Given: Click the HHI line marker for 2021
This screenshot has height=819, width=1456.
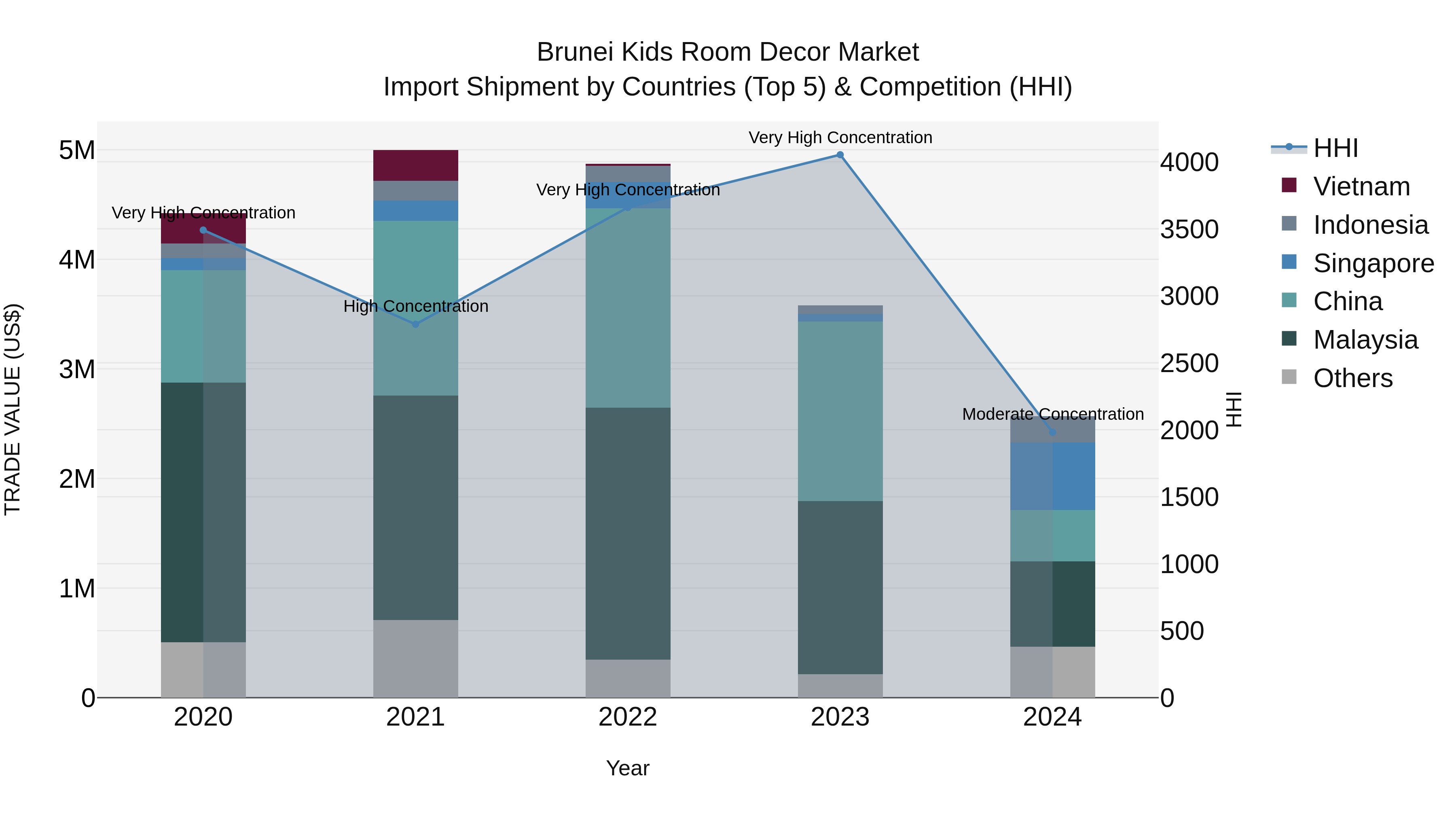Looking at the screenshot, I should pyautogui.click(x=415, y=324).
